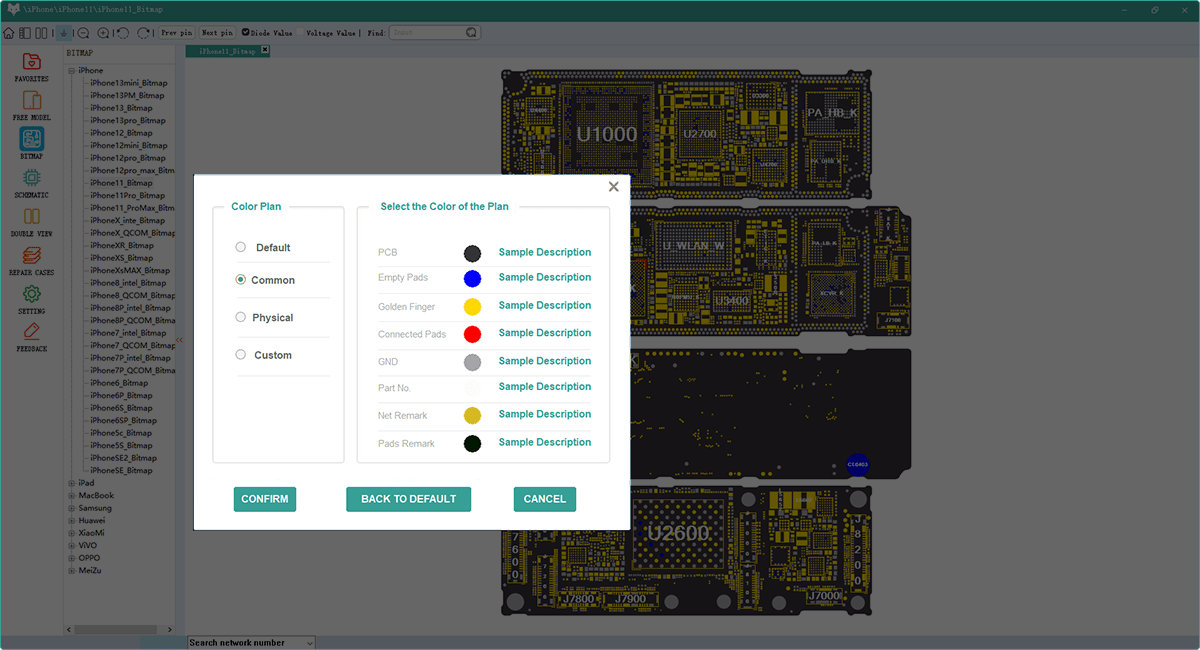Open the FAVORITES panel in the sidebar
1200x650 pixels.
31,70
